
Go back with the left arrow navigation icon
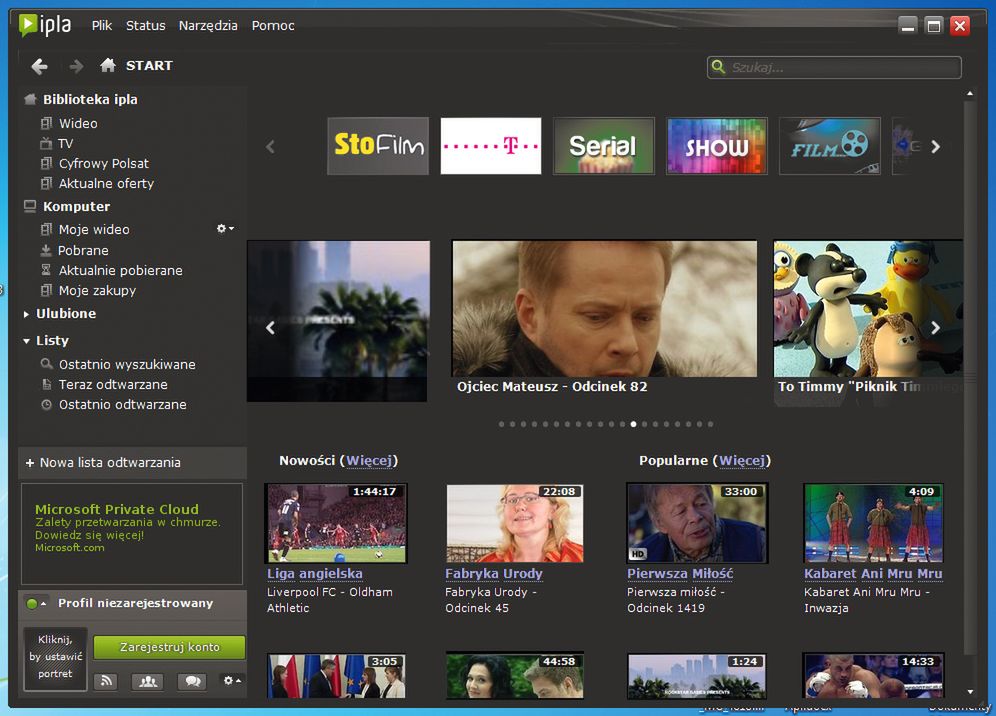tap(39, 66)
